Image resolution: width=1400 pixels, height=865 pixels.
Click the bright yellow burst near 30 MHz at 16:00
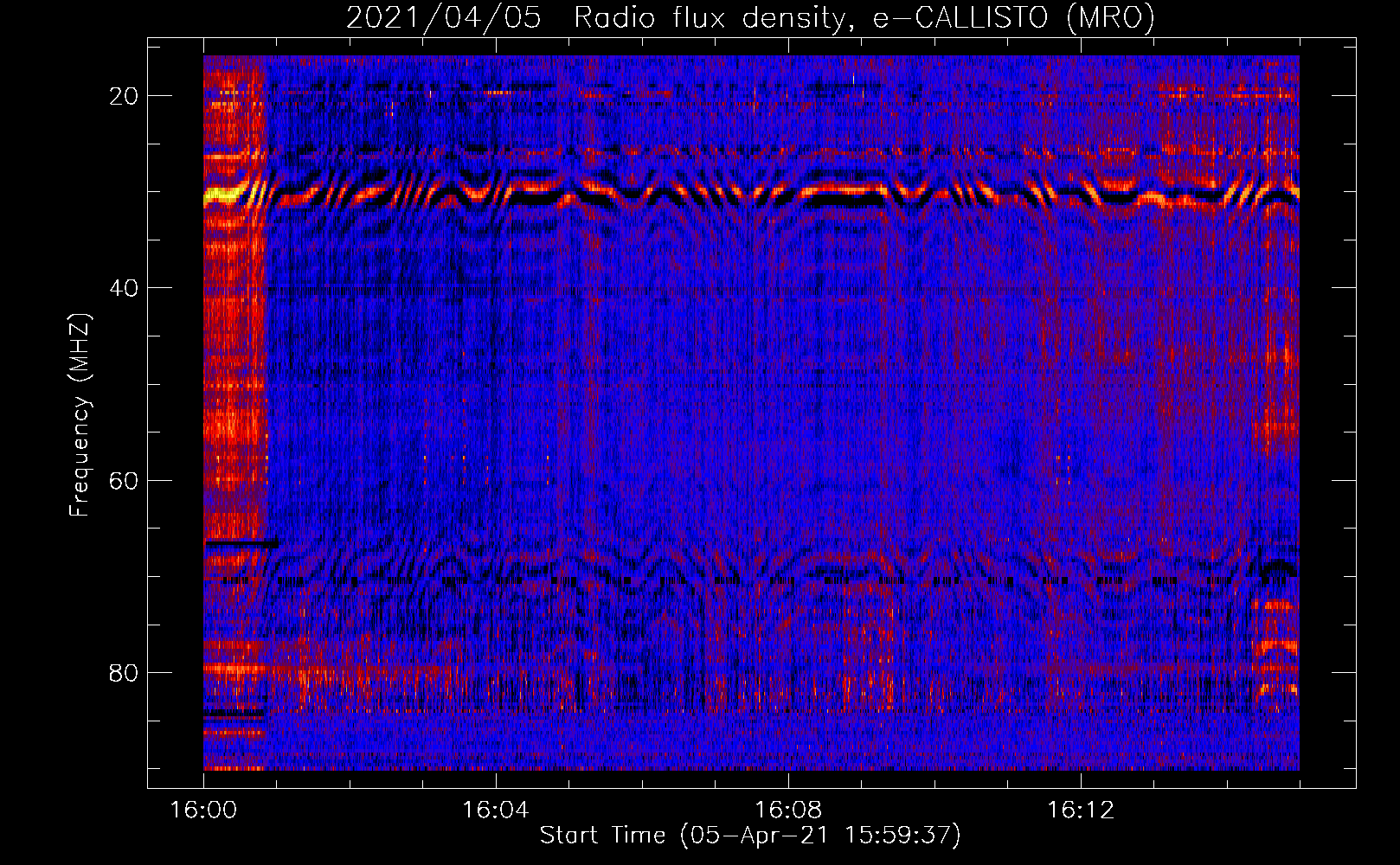(223, 195)
